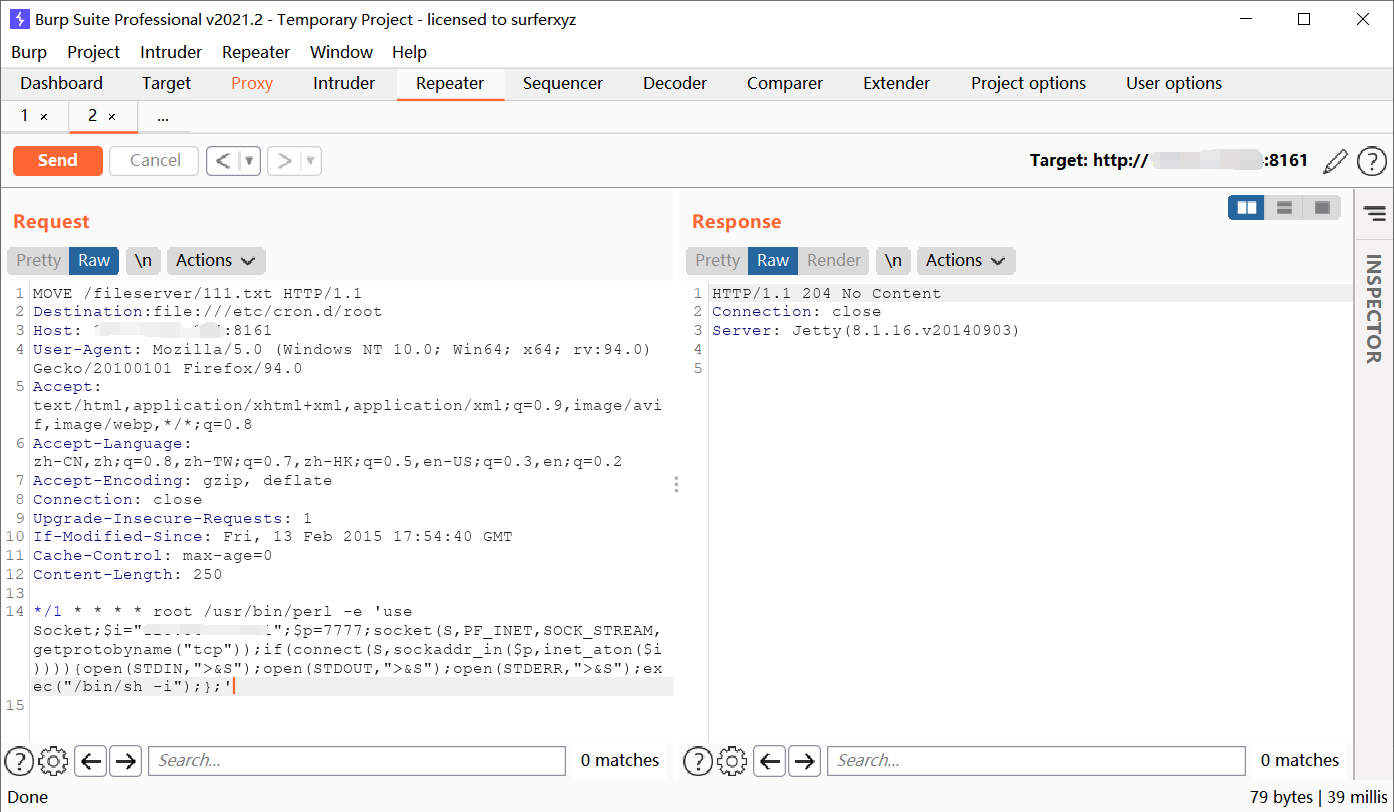Switch to the Dashboard tab
1394x812 pixels.
point(62,84)
